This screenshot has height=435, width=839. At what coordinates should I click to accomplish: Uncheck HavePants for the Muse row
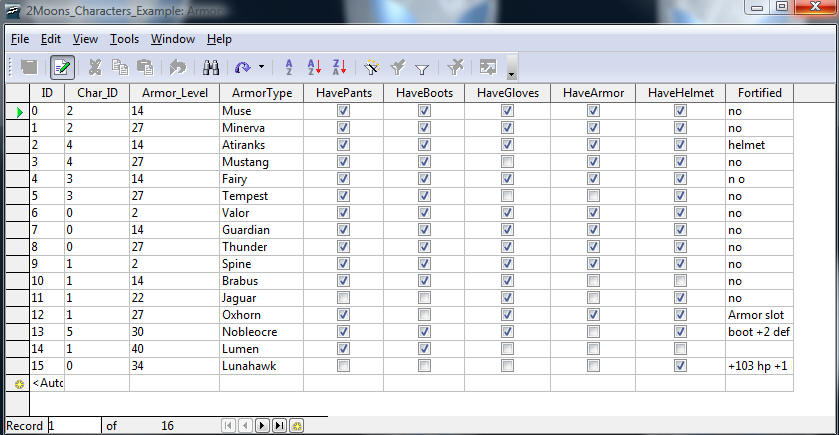pyautogui.click(x=344, y=111)
